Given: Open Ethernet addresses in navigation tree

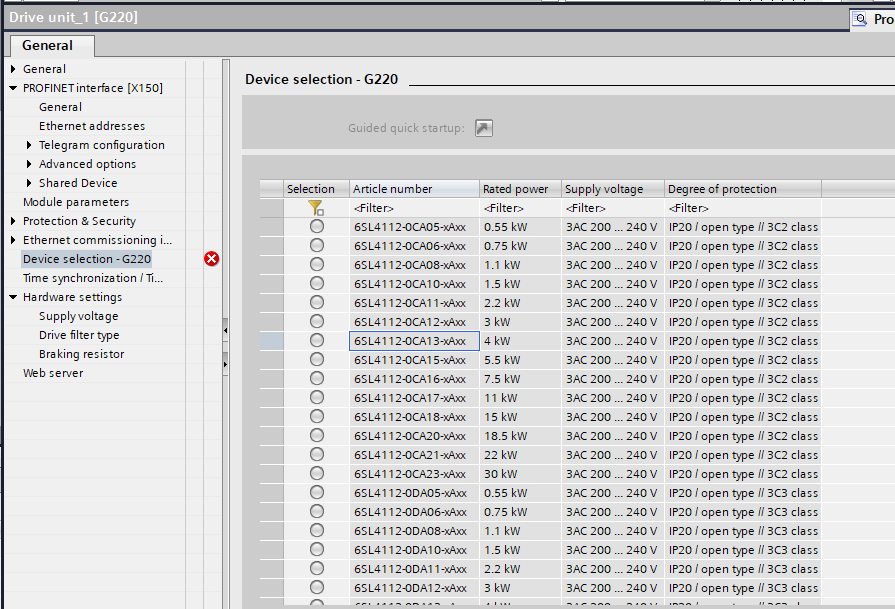Looking at the screenshot, I should 92,126.
